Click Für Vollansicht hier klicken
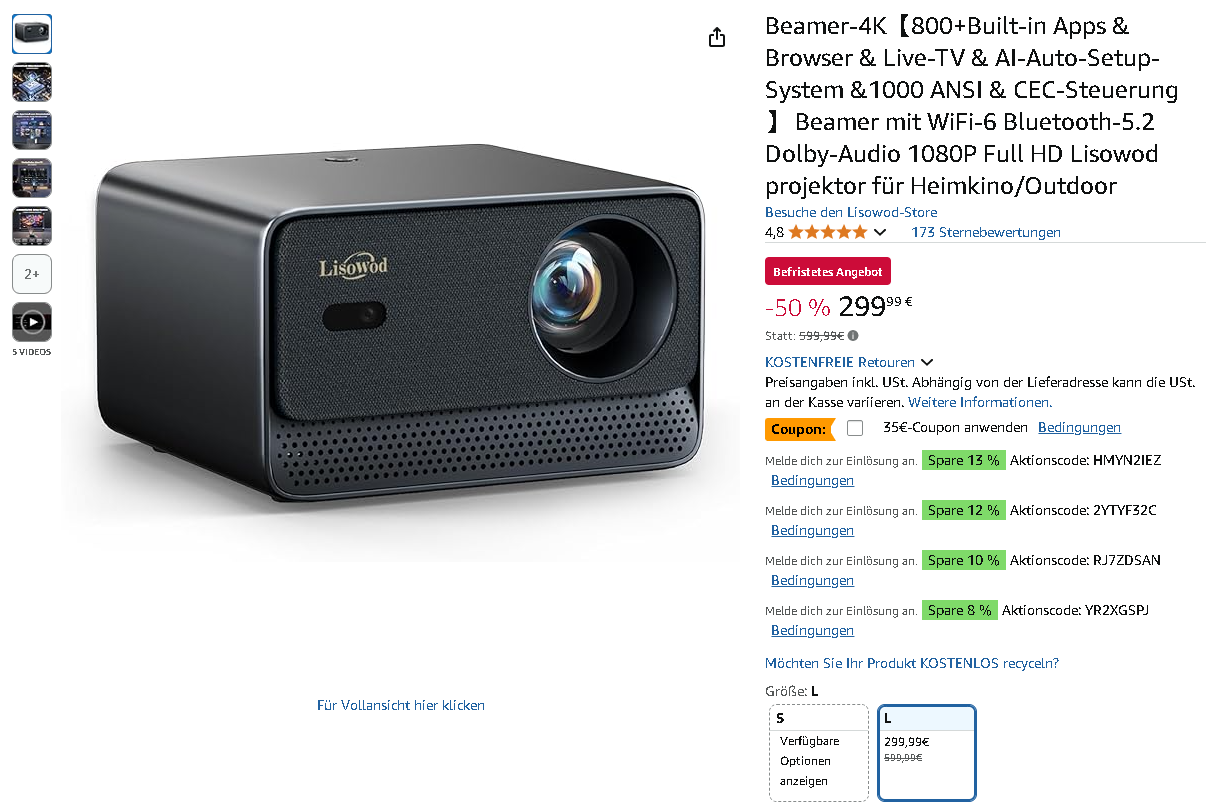The width and height of the screenshot is (1211, 807). coord(401,705)
